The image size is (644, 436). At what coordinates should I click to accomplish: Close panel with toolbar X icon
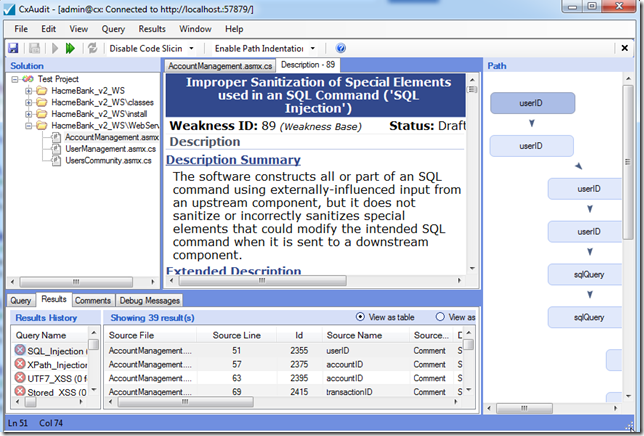pos(625,48)
